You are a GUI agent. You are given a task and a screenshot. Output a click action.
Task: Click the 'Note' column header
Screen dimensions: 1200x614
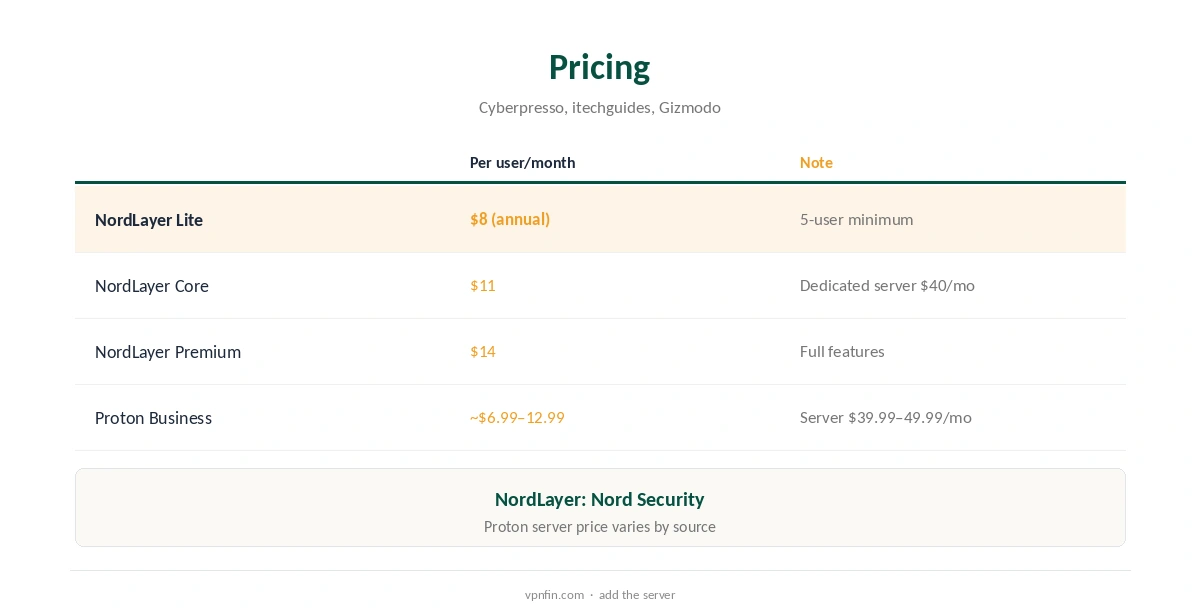(x=816, y=162)
